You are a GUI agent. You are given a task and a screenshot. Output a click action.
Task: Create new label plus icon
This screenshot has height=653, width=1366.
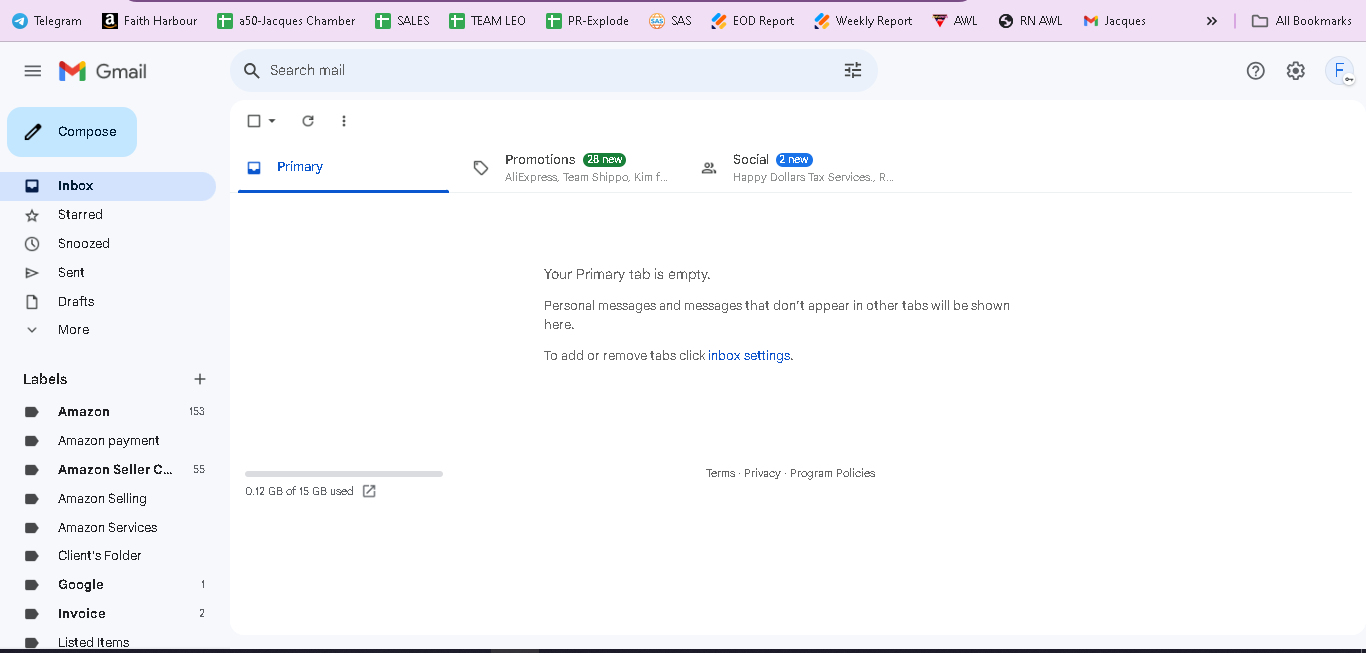click(200, 379)
